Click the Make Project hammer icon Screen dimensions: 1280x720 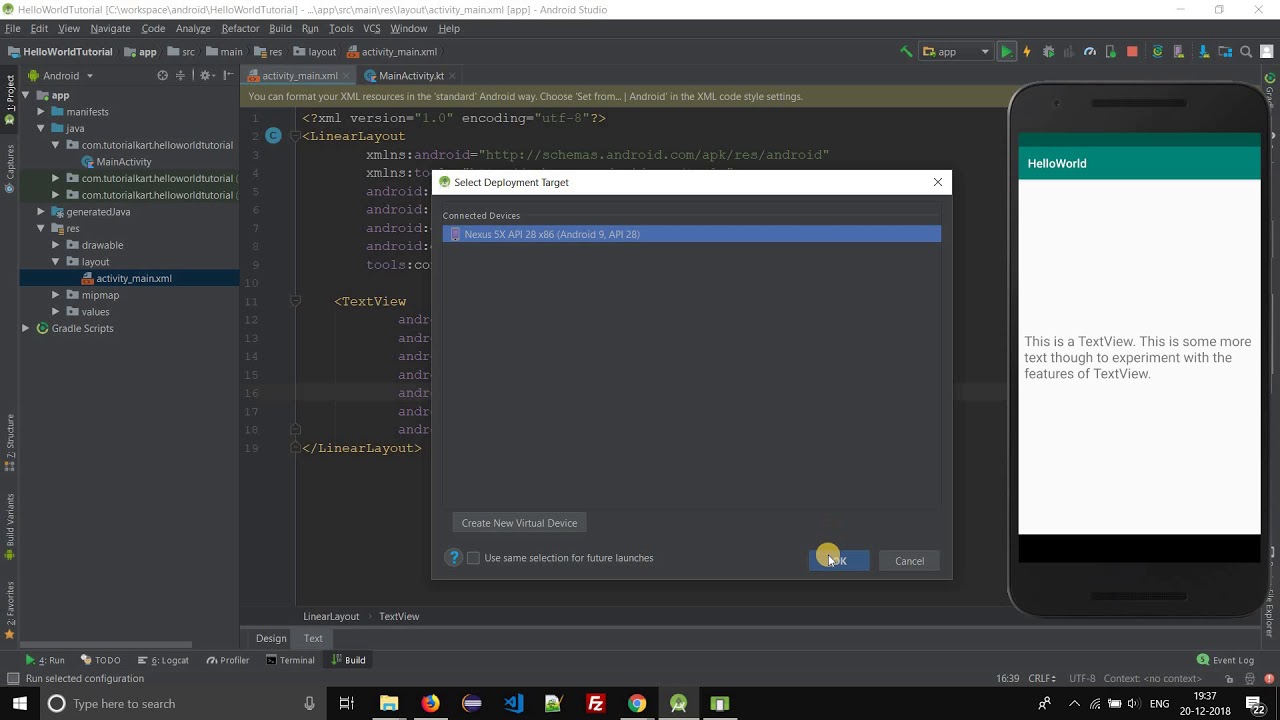(906, 52)
